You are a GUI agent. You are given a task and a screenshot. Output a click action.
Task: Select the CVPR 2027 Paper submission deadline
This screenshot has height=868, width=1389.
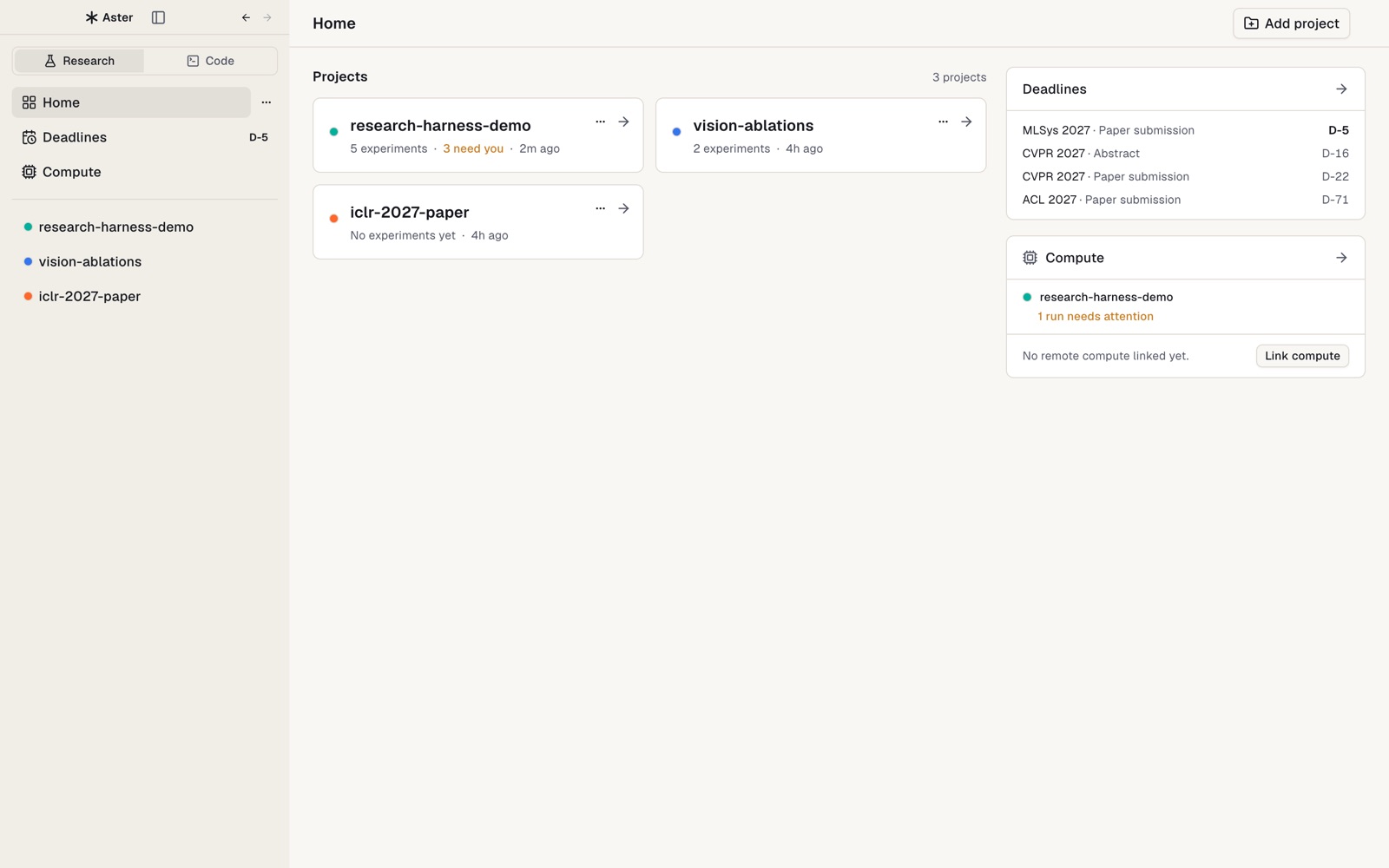(1185, 176)
